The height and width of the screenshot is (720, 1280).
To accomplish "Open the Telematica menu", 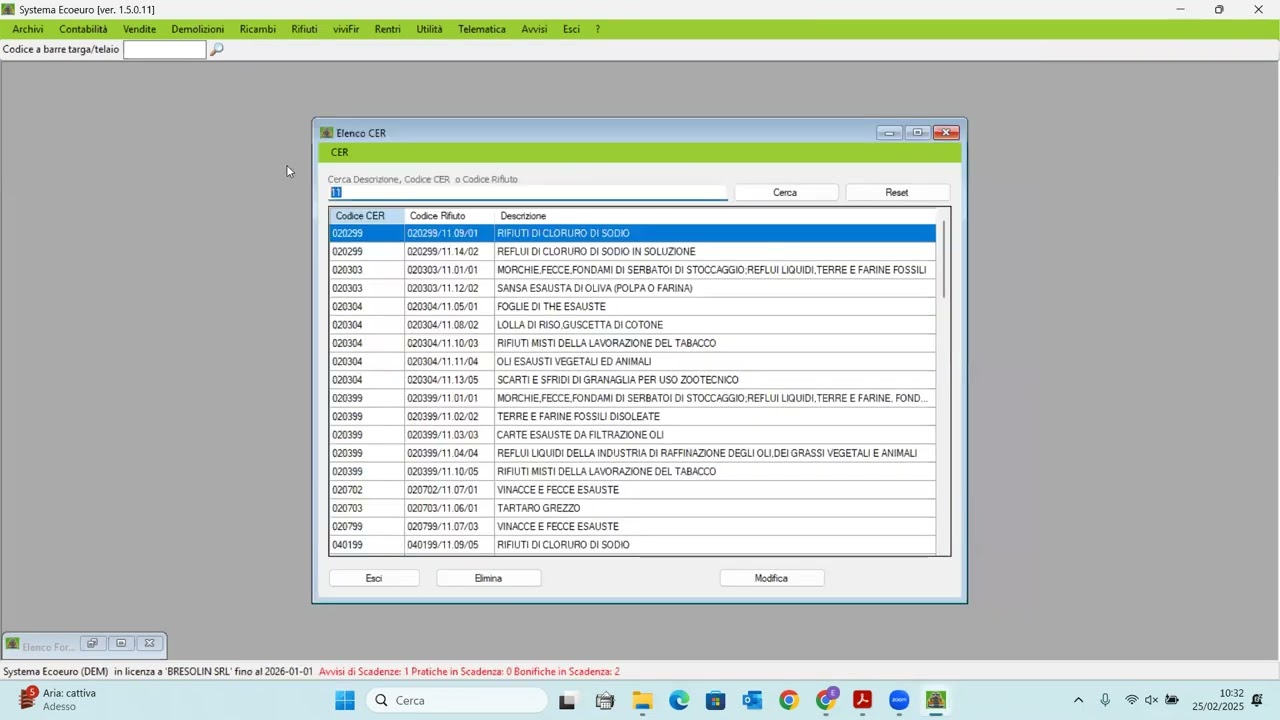I will 482,29.
